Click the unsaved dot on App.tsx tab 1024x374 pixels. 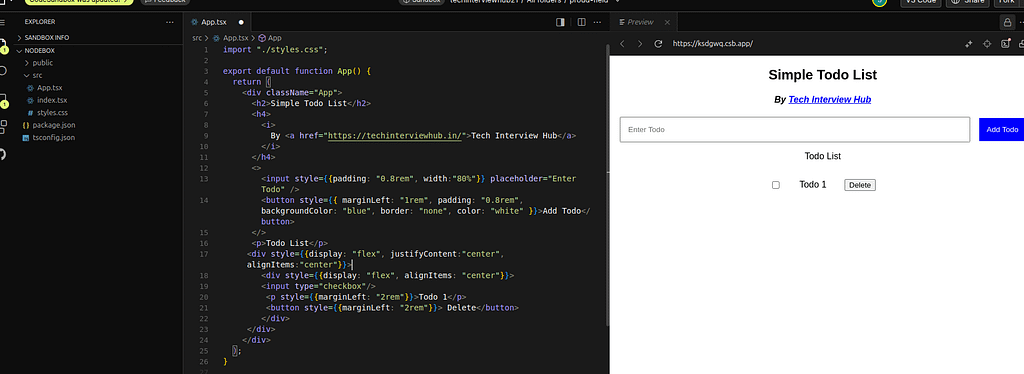point(241,22)
